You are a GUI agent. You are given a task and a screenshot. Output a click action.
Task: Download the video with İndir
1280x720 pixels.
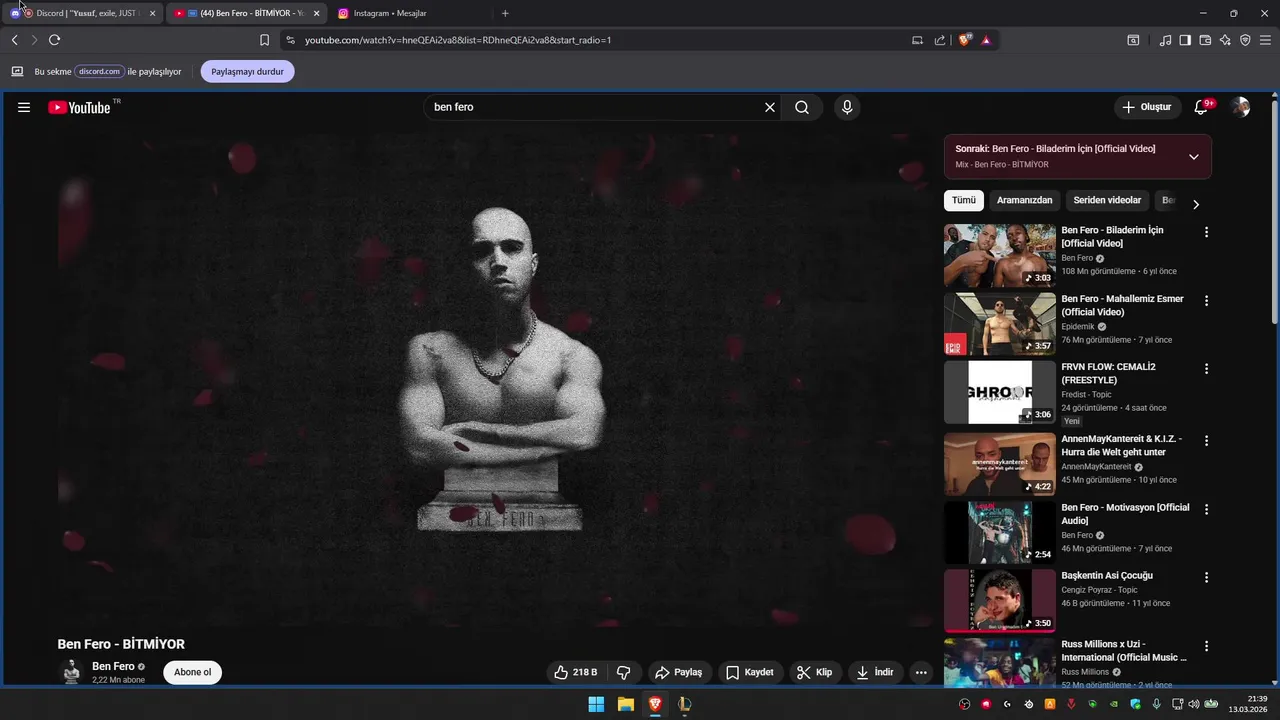pos(875,672)
